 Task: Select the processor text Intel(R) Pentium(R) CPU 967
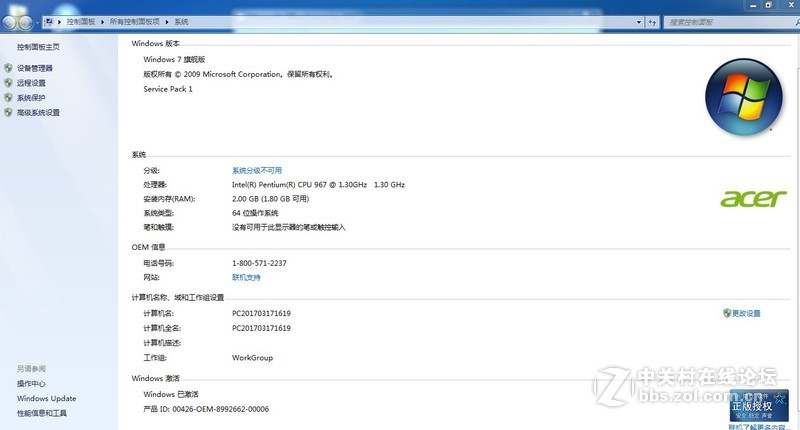click(279, 185)
